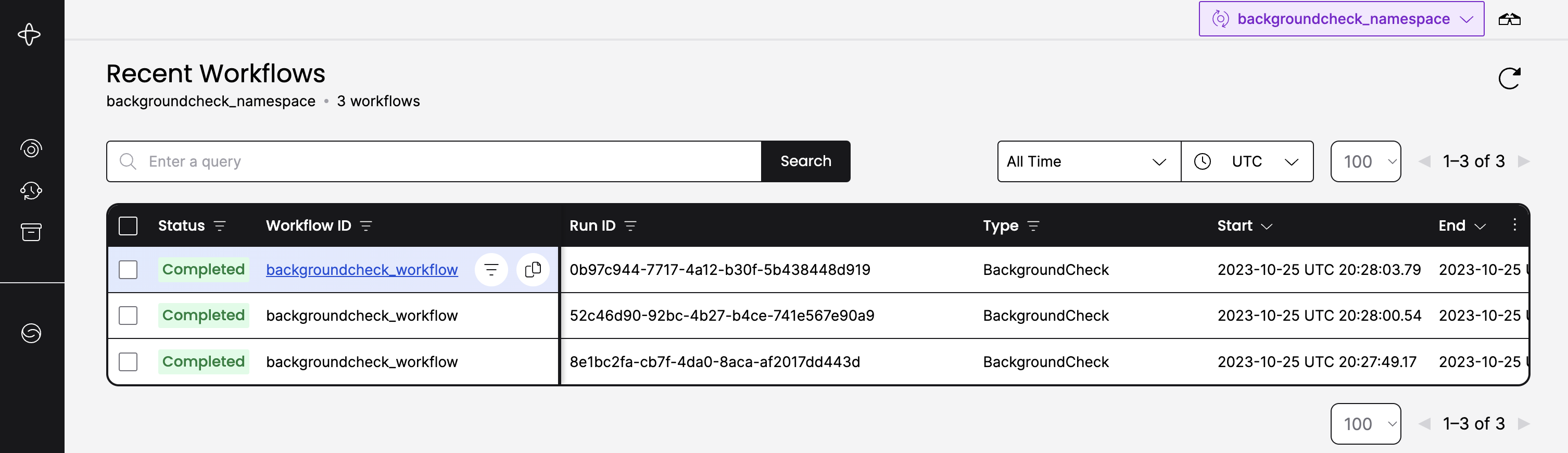
Task: Open the UTC timezone dropdown
Action: (1247, 161)
